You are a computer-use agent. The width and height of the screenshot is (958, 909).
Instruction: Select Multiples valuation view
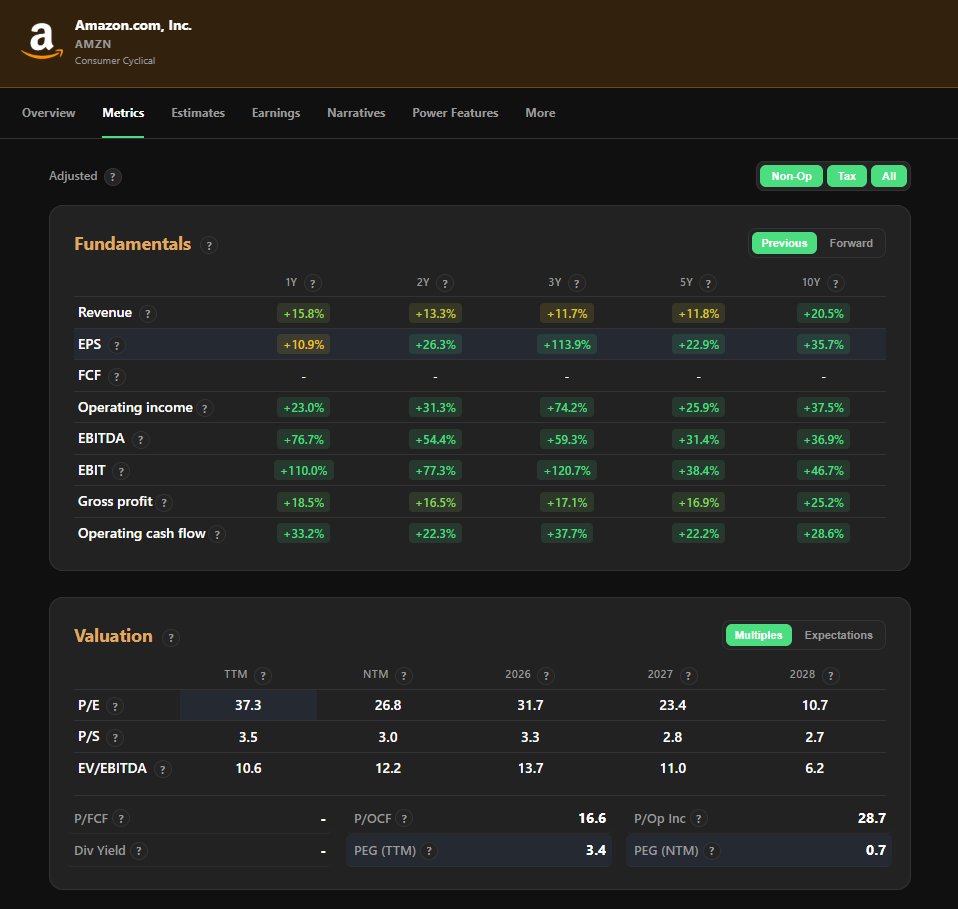pyautogui.click(x=758, y=635)
